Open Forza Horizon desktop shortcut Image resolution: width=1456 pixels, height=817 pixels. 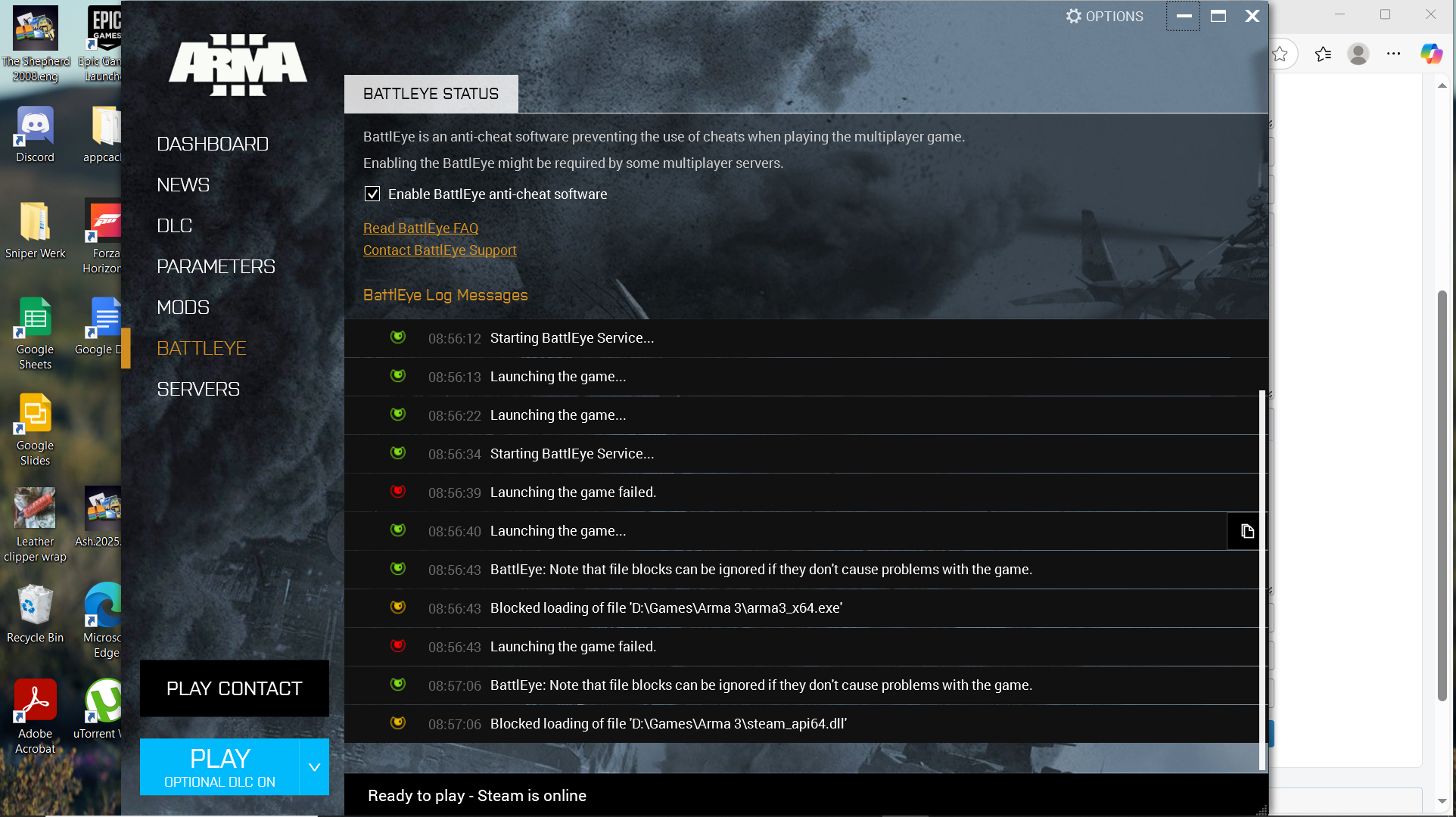(101, 237)
